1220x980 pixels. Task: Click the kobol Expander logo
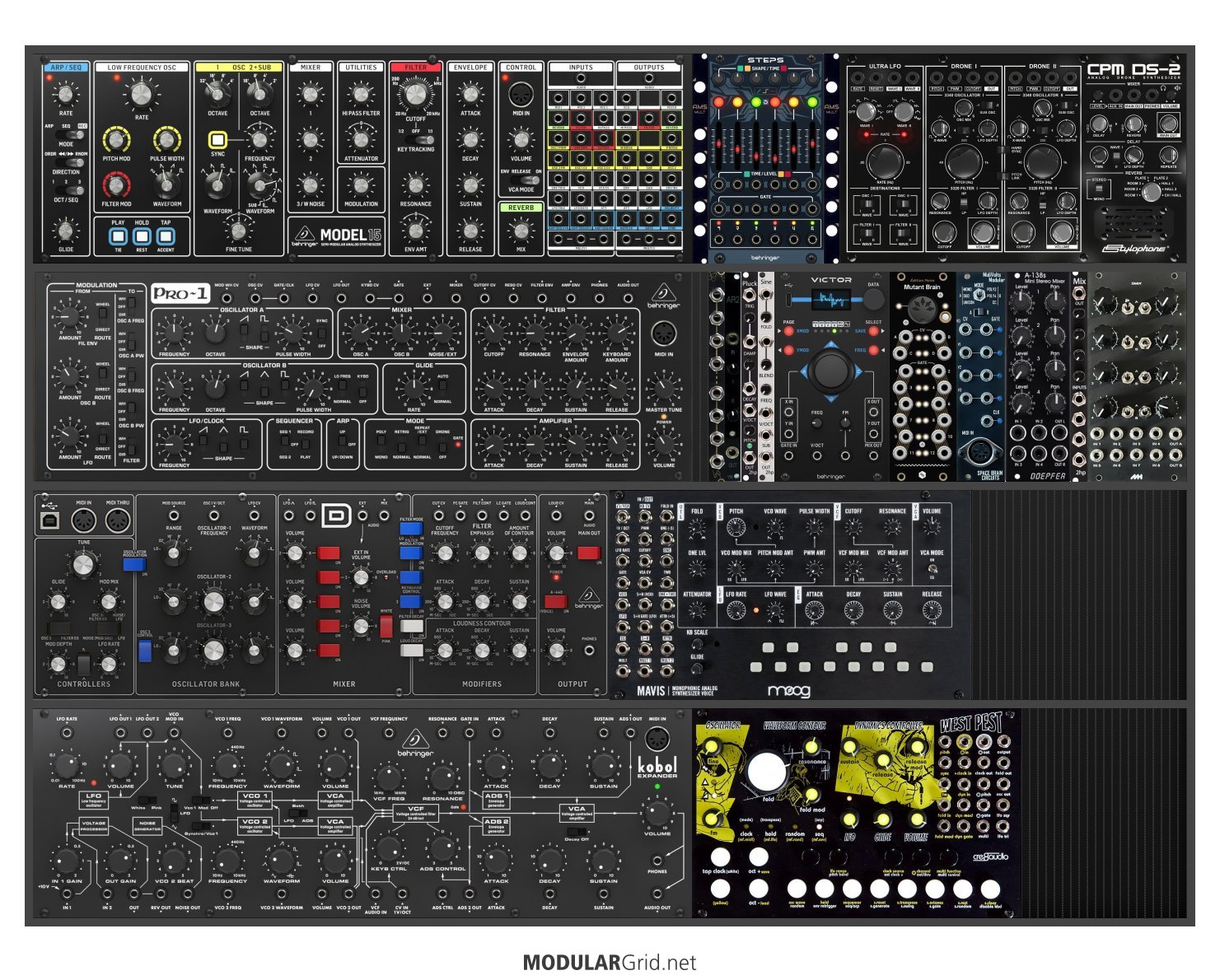pyautogui.click(x=657, y=766)
